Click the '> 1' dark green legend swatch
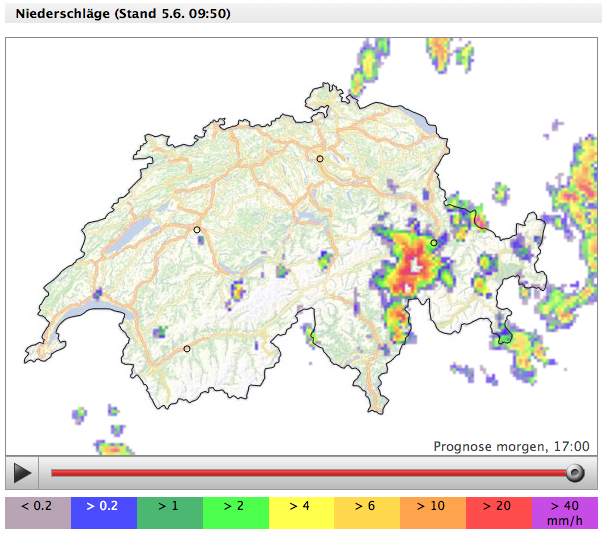Viewport: 602px width, 535px height. pos(169,513)
